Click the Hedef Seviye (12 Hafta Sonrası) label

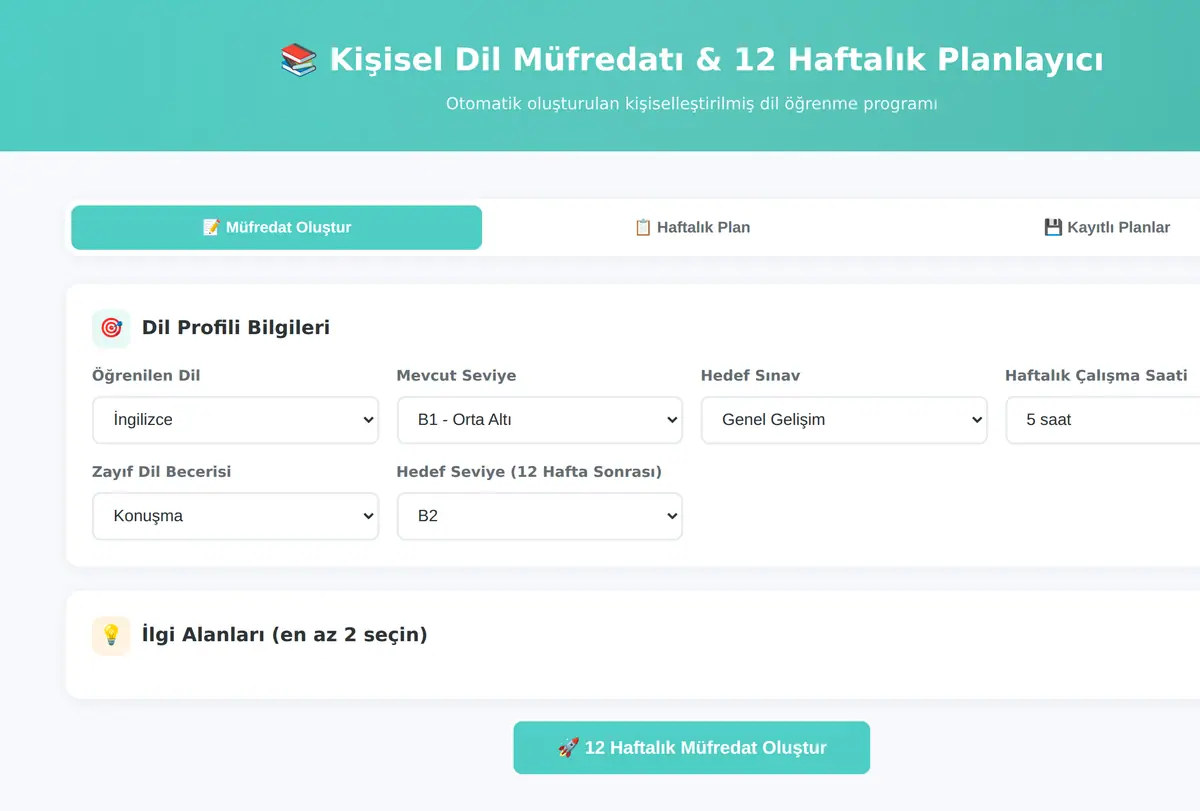click(529, 472)
